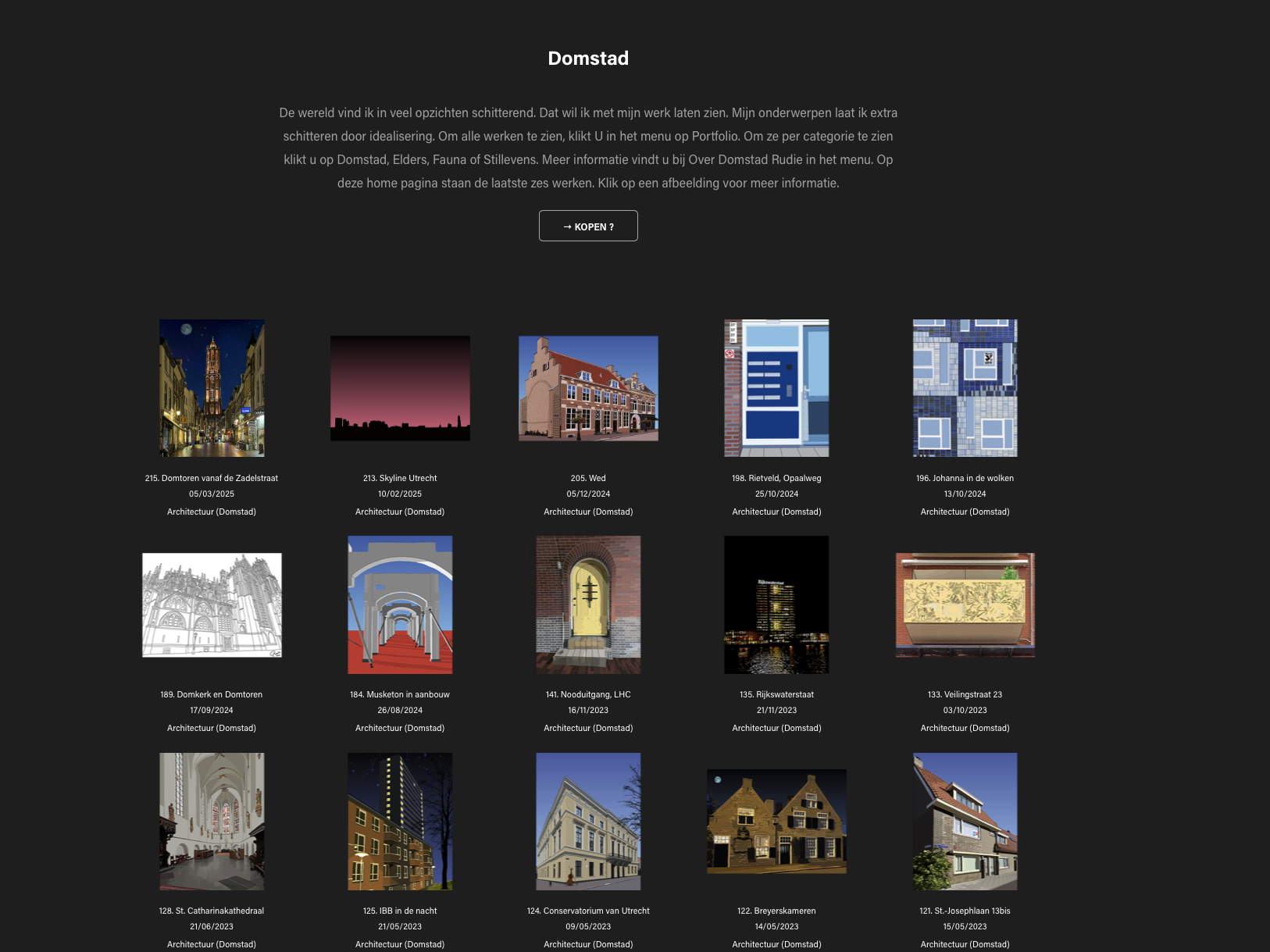Select the Musketon in aanbouw image

point(400,604)
